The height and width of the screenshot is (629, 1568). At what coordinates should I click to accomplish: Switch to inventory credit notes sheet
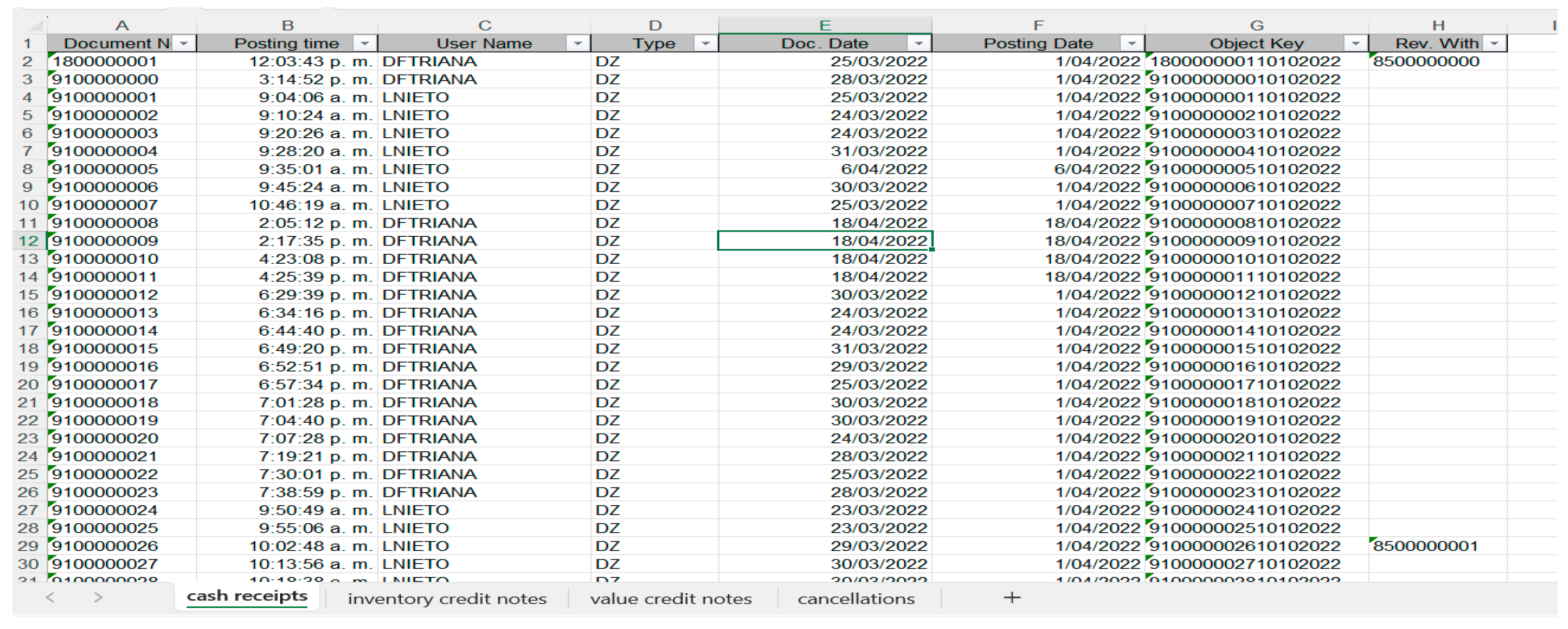447,599
